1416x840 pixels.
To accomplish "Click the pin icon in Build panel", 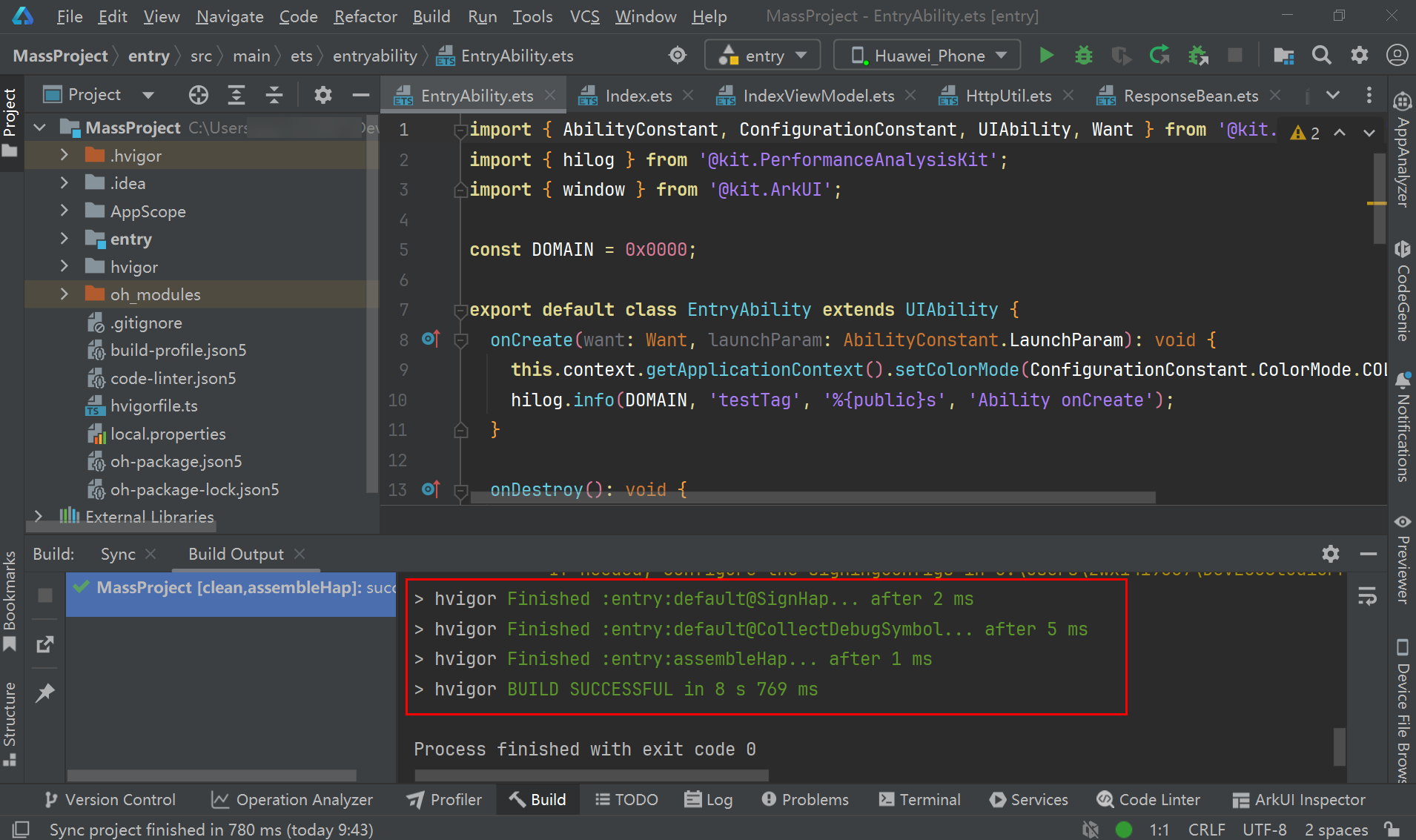I will (45, 692).
